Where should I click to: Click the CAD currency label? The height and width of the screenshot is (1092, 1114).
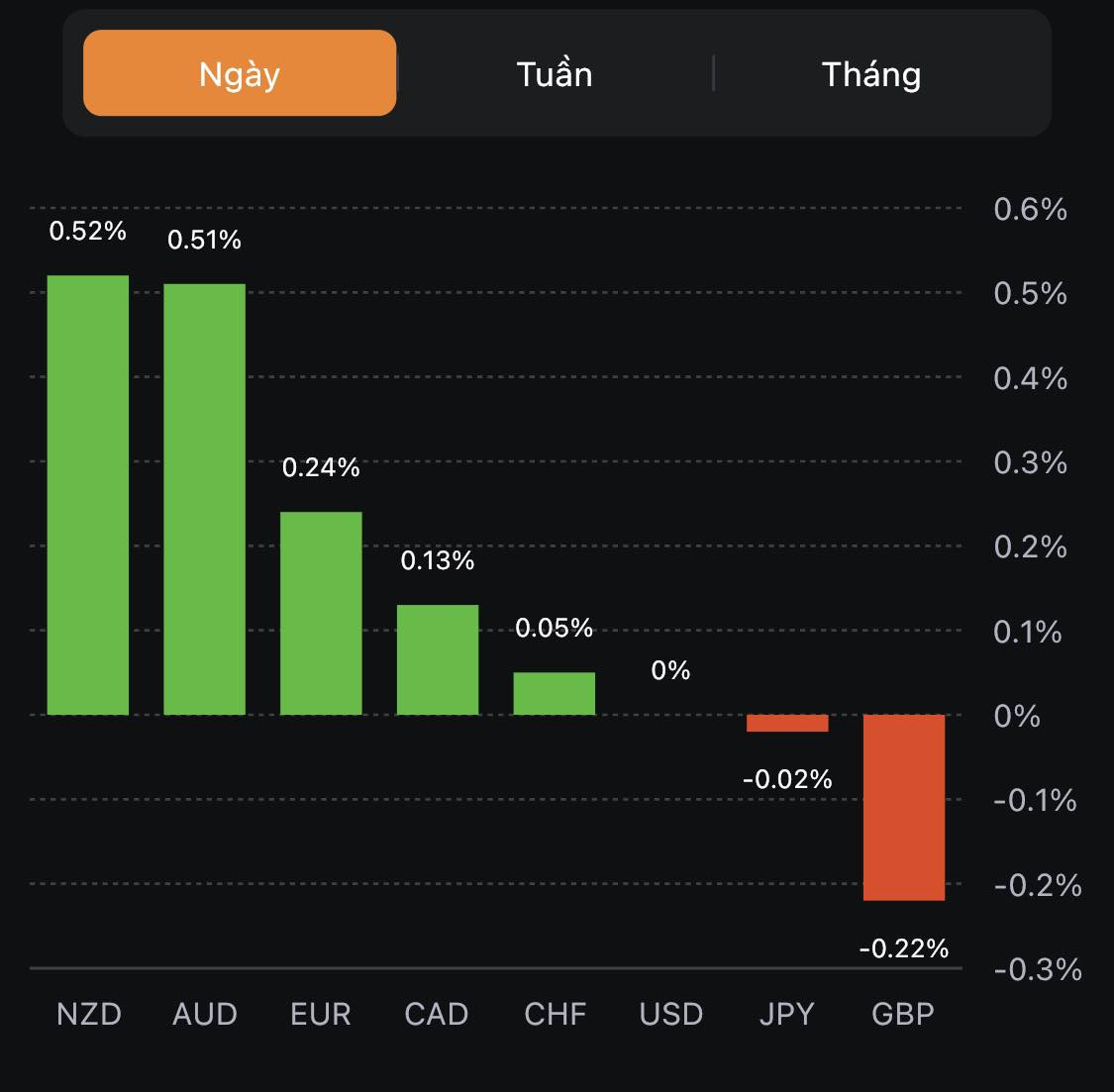point(437,1014)
